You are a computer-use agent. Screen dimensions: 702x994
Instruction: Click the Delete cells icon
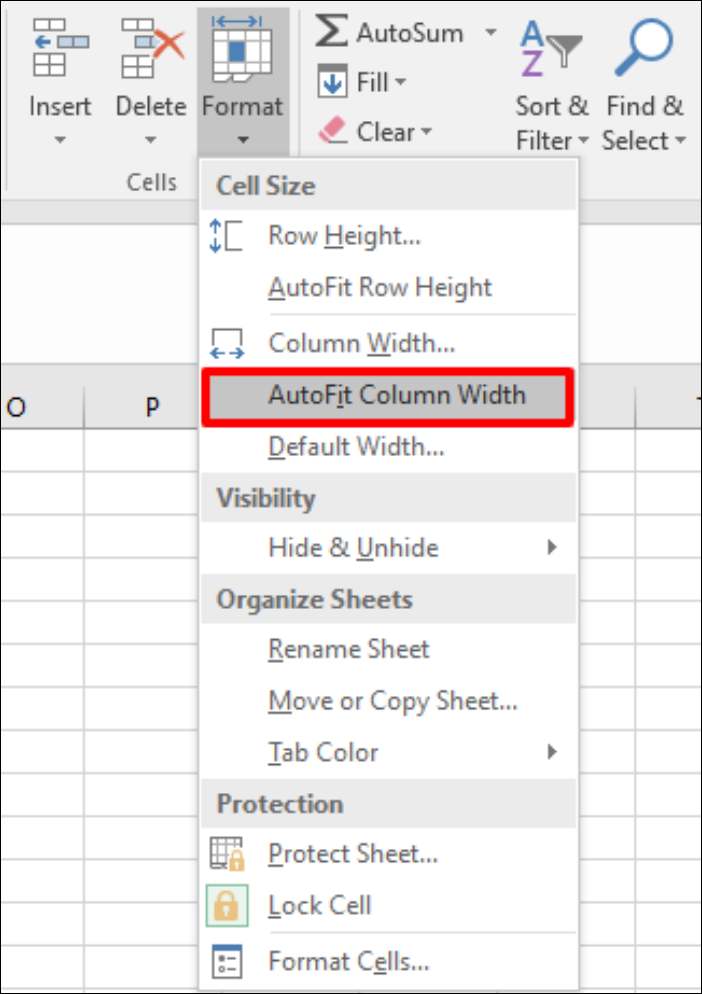coord(150,47)
